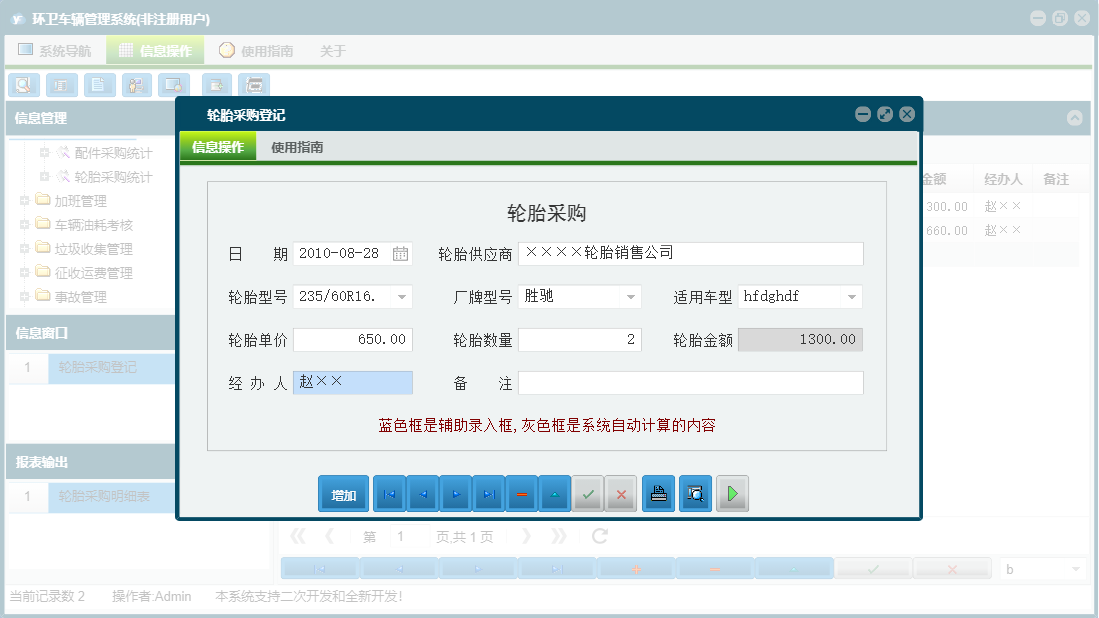
Task: Click the document icon in the top toolbar
Action: [x=99, y=85]
